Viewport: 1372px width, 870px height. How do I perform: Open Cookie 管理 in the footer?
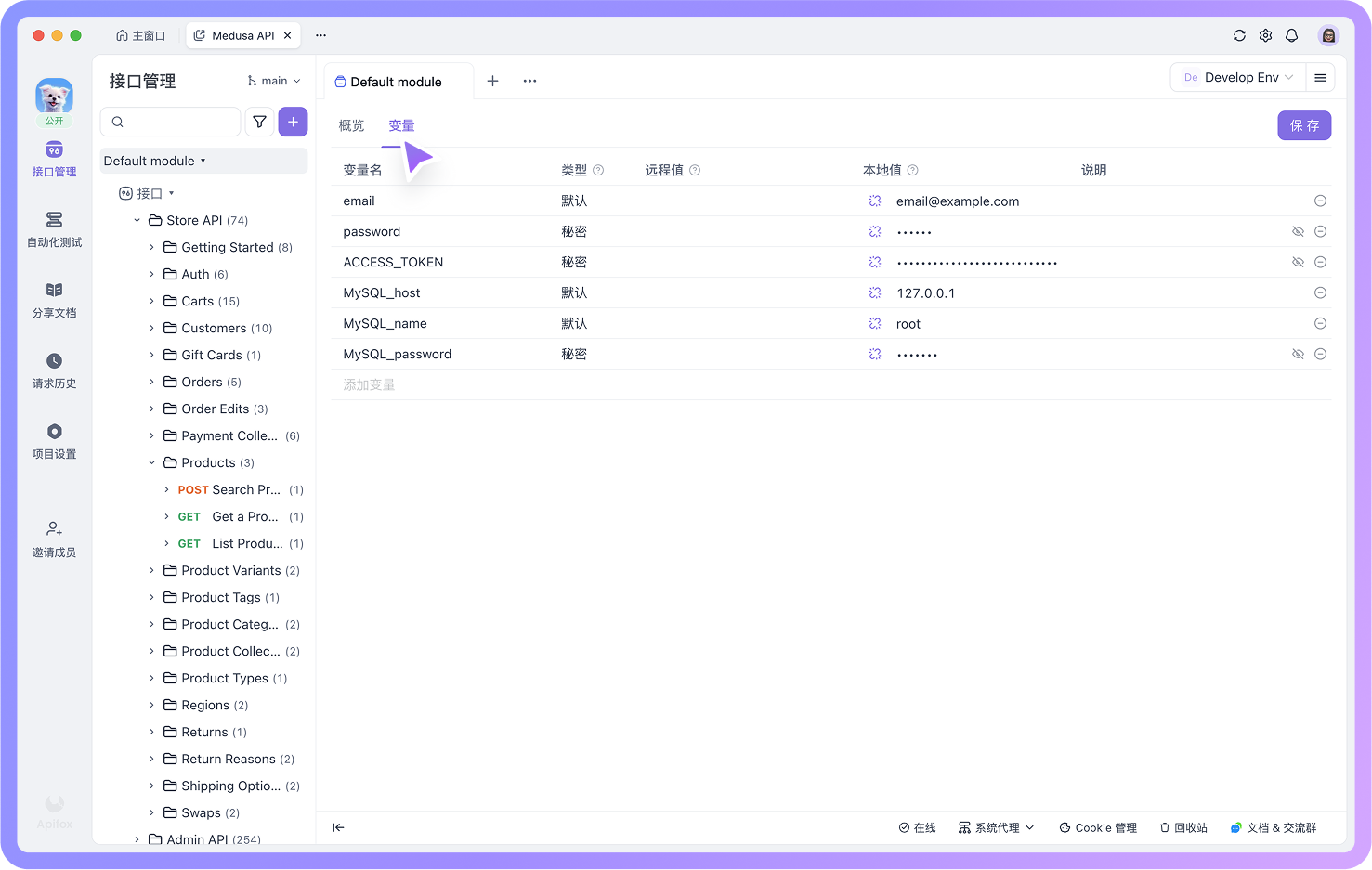pos(1098,827)
